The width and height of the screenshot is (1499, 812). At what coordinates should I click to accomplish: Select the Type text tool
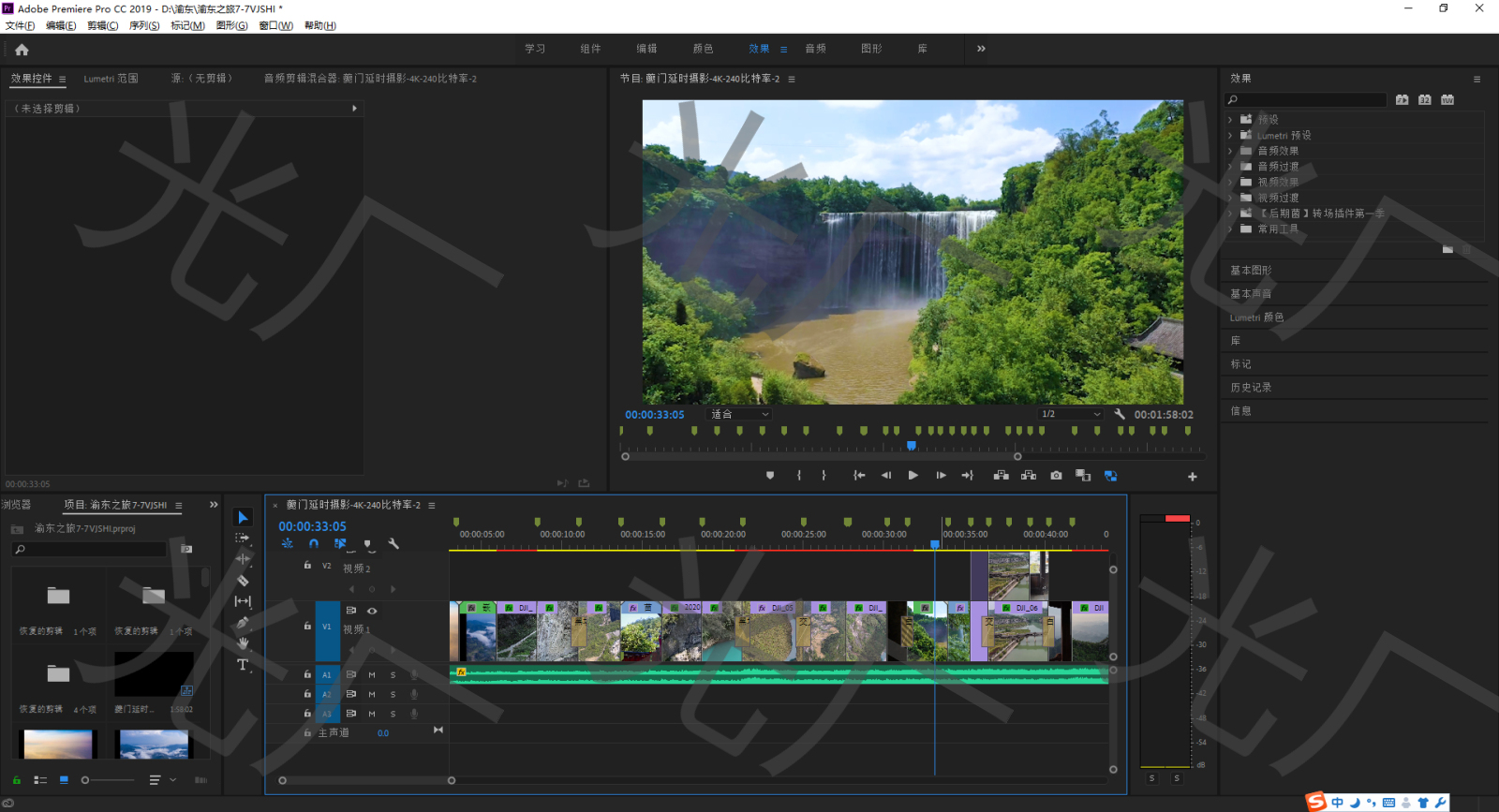click(243, 665)
